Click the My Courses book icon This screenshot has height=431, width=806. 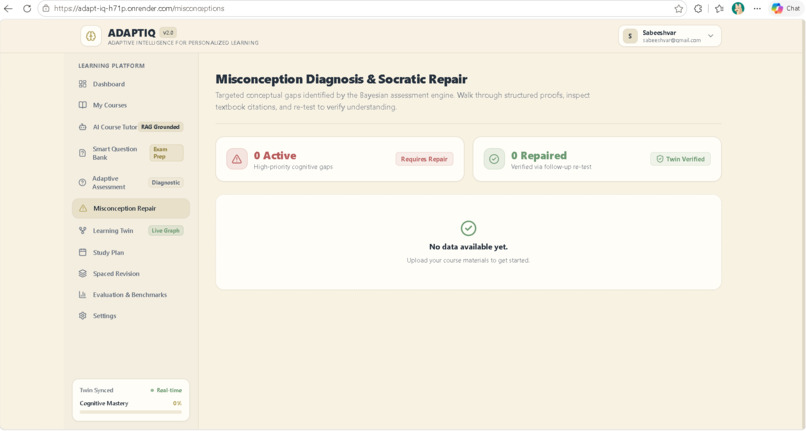tap(82, 105)
